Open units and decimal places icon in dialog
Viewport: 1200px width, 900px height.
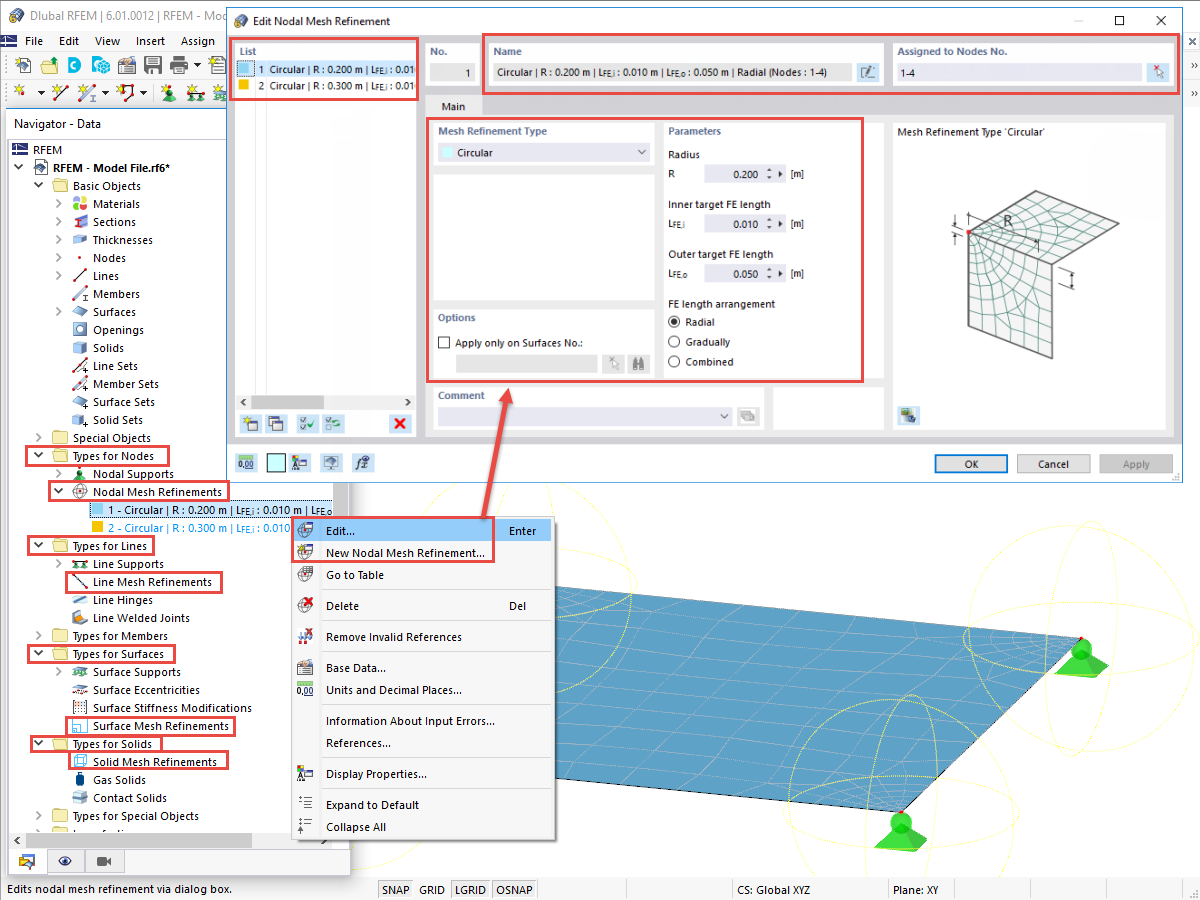click(246, 463)
